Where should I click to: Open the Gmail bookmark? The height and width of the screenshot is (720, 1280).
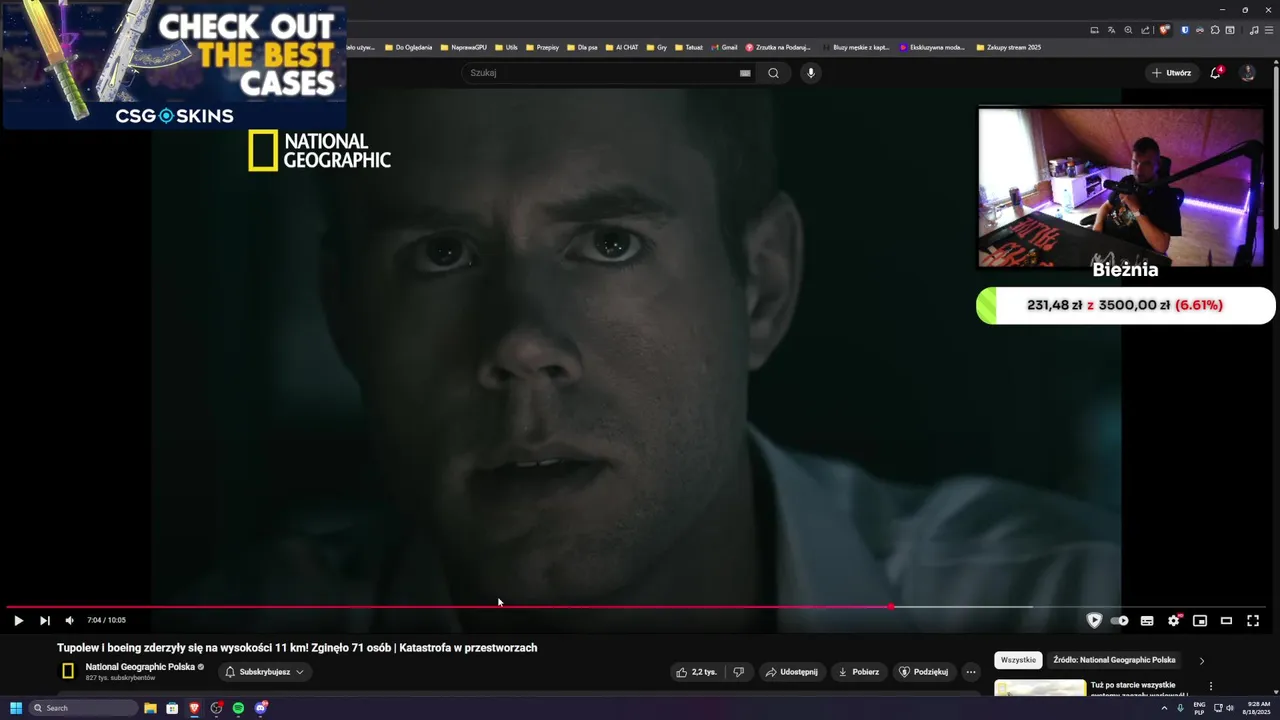click(x=724, y=47)
